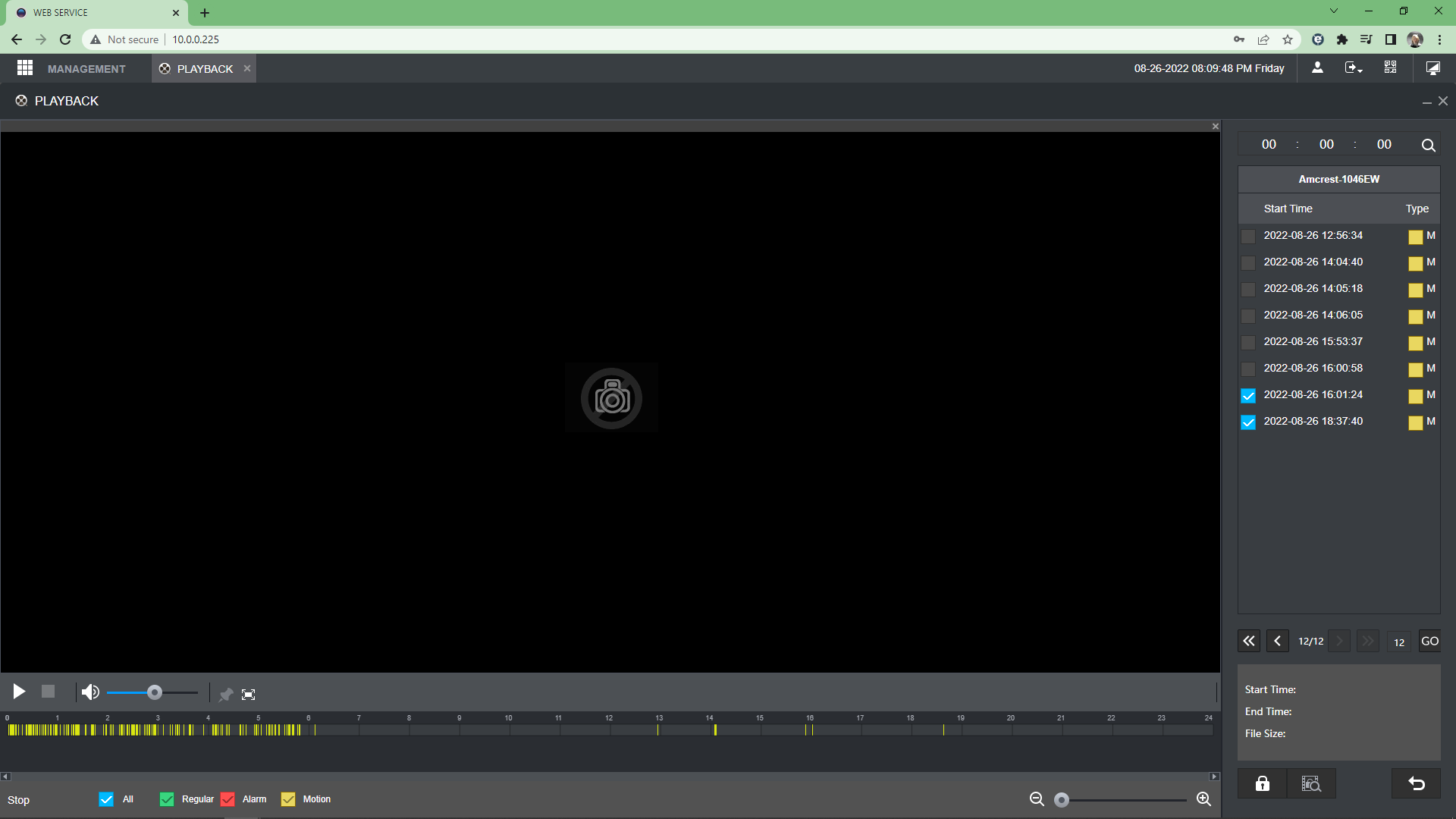Close the video pane with small X

point(1216,127)
